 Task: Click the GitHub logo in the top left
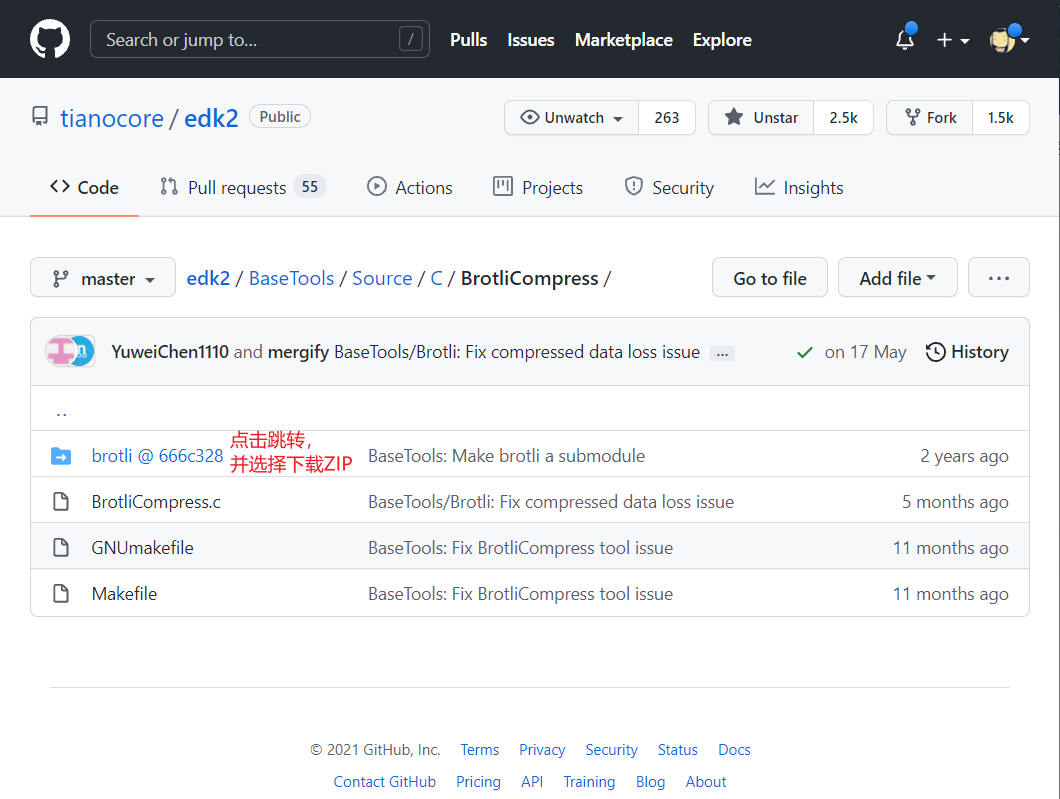(49, 38)
